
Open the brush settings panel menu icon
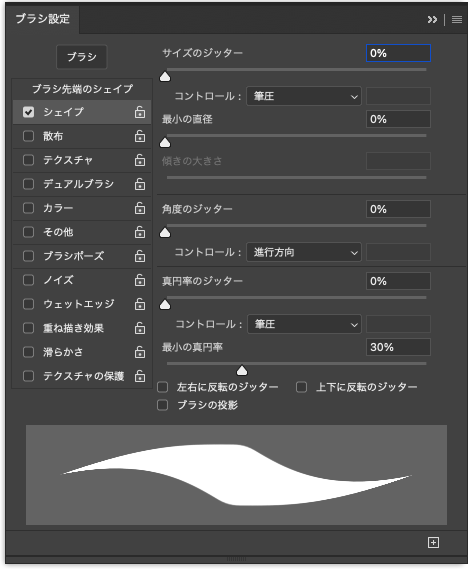pyautogui.click(x=457, y=19)
